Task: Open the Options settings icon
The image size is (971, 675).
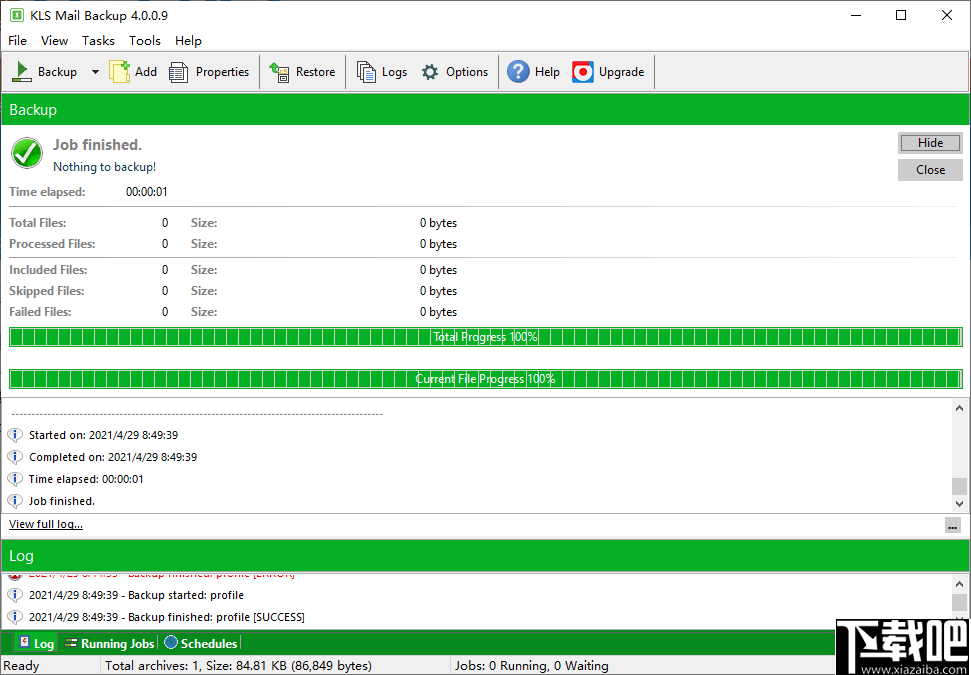Action: (428, 71)
